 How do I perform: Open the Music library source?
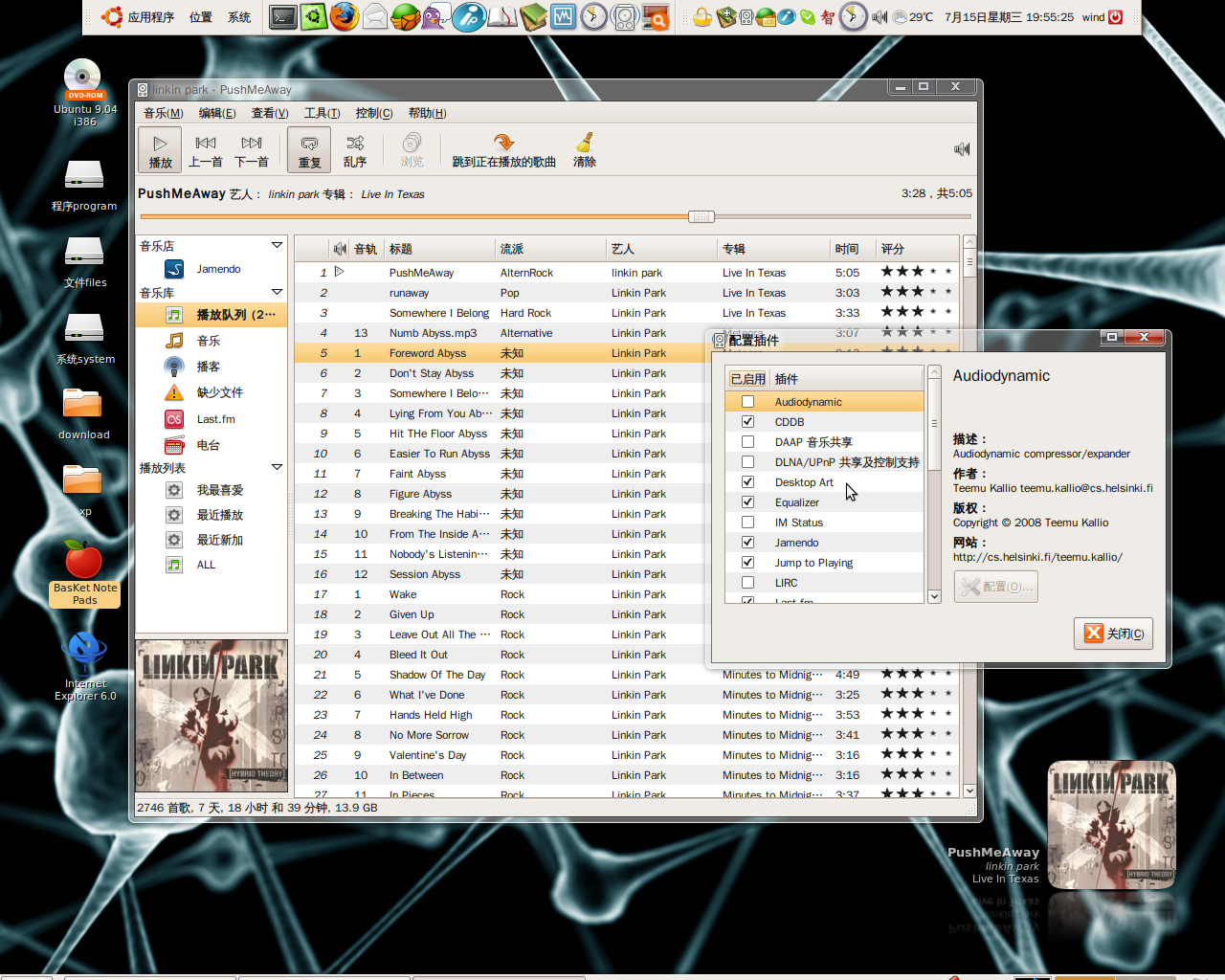click(211, 340)
